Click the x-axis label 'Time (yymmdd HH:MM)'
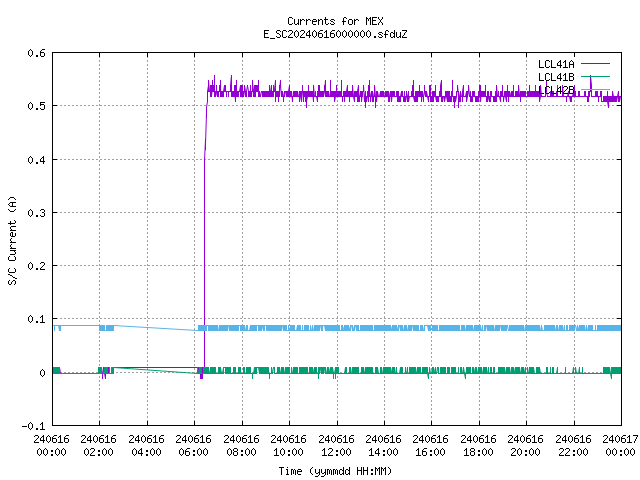 coord(335,471)
